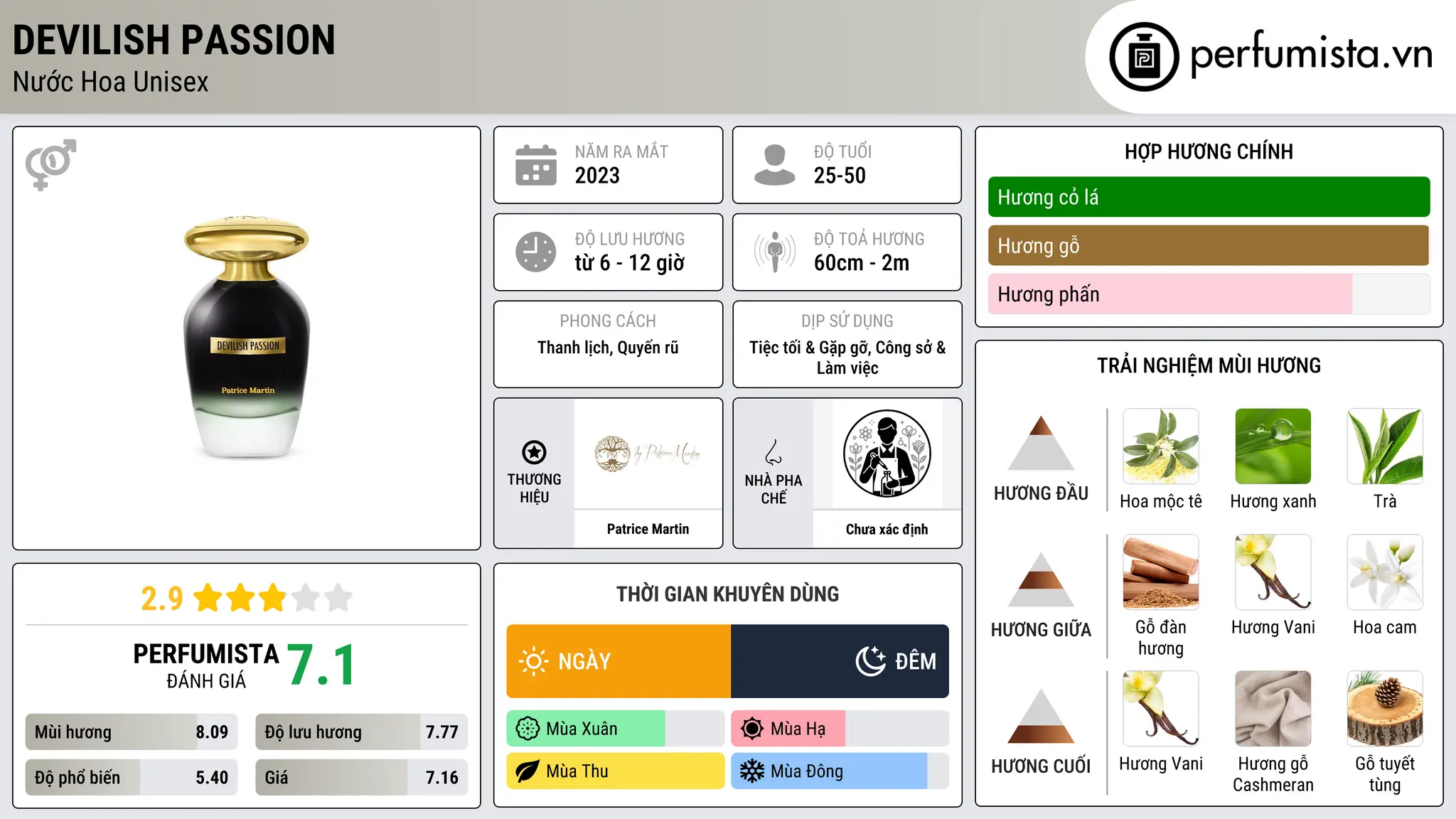Click the person icon beside age range
The image size is (1456, 819).
(775, 165)
